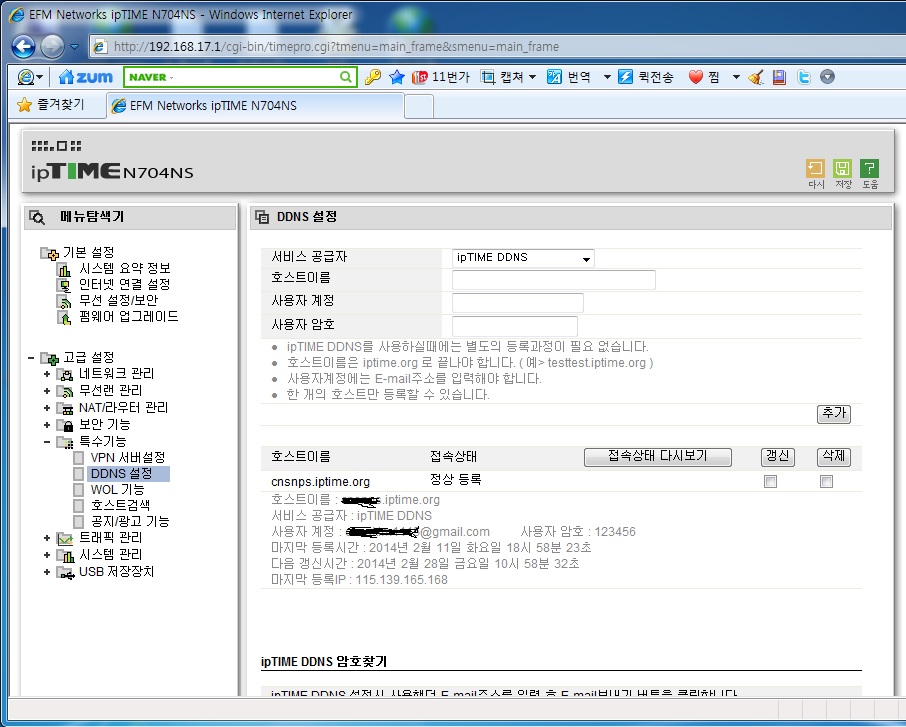Tick the 삭제 checkbox for cnsnps.iptime.org
Viewport: 906px width, 727px height.
pyautogui.click(x=826, y=481)
